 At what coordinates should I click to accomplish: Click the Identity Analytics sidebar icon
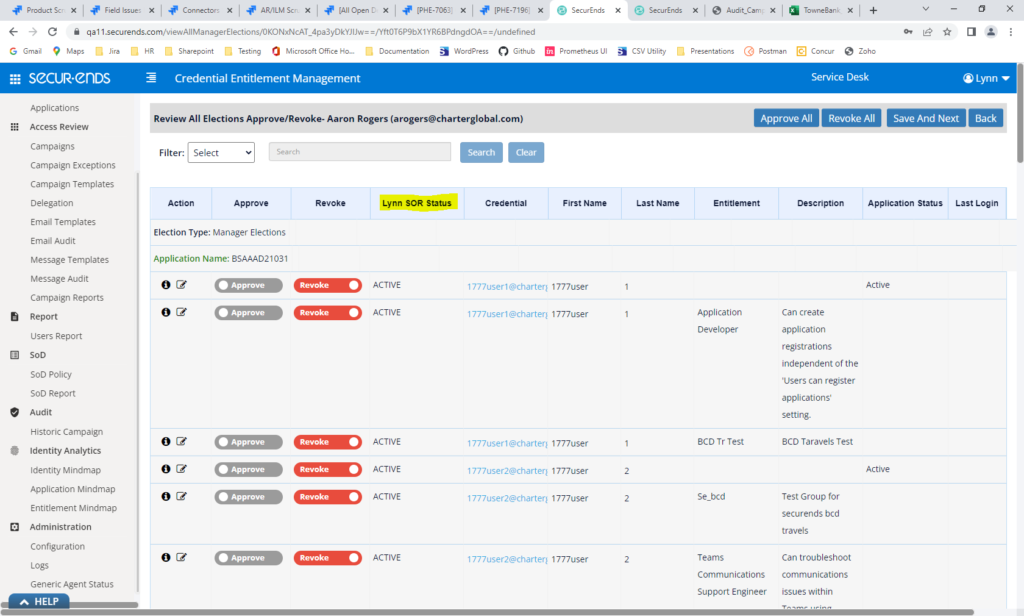click(x=14, y=451)
